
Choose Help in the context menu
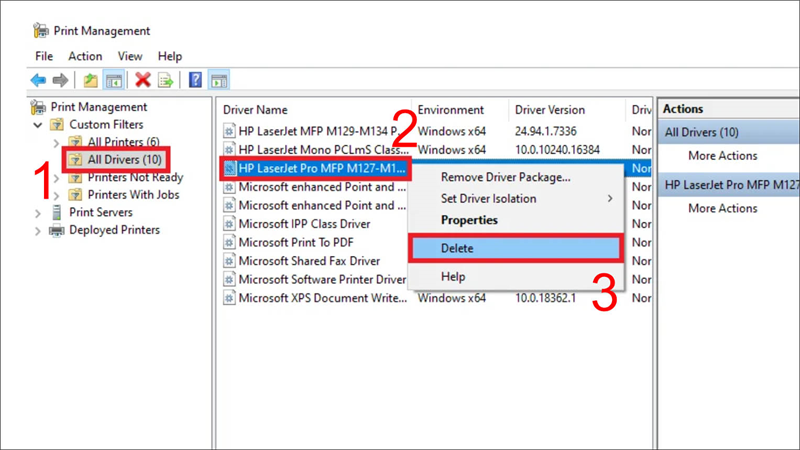point(516,277)
